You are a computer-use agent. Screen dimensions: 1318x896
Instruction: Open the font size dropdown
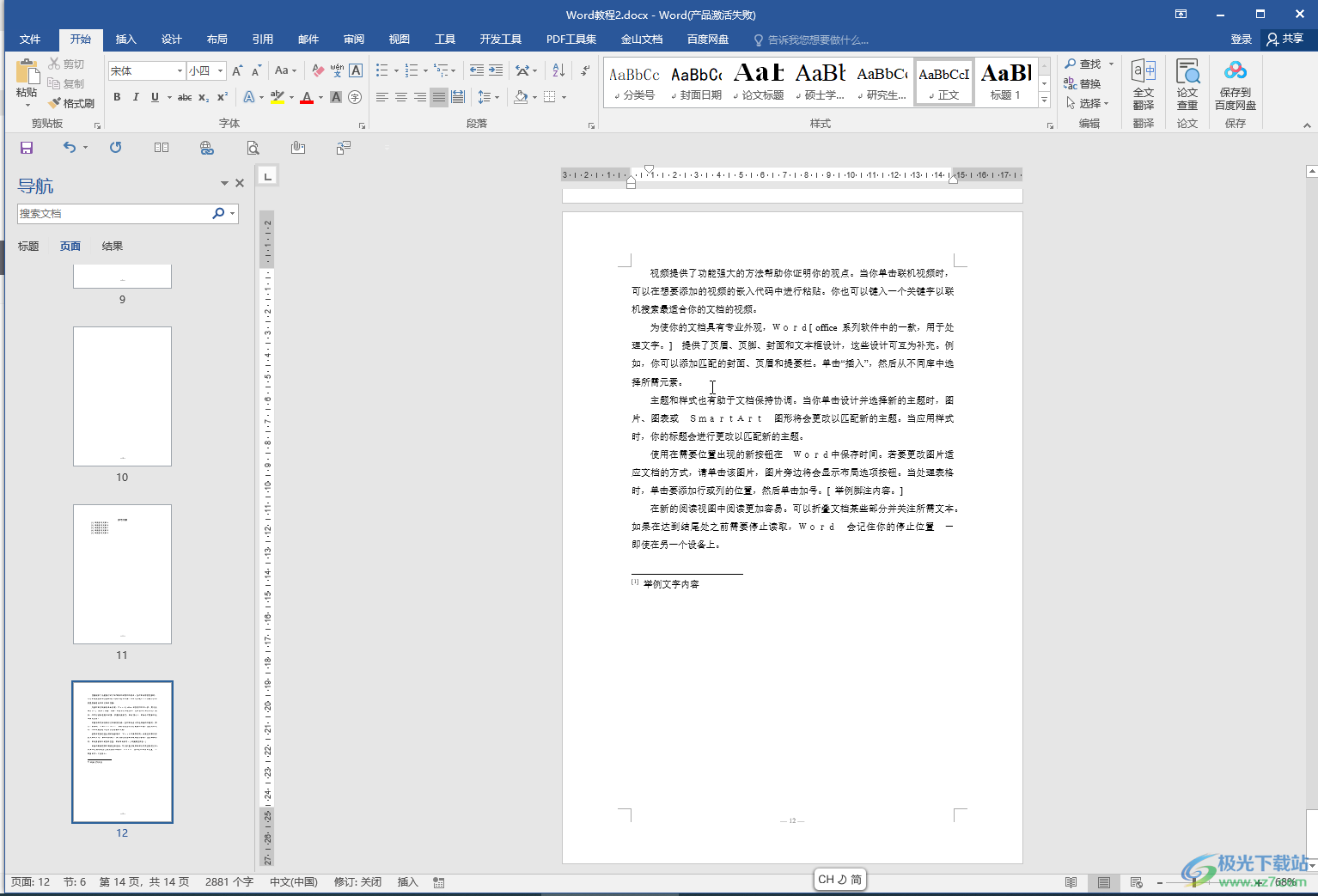coord(220,70)
